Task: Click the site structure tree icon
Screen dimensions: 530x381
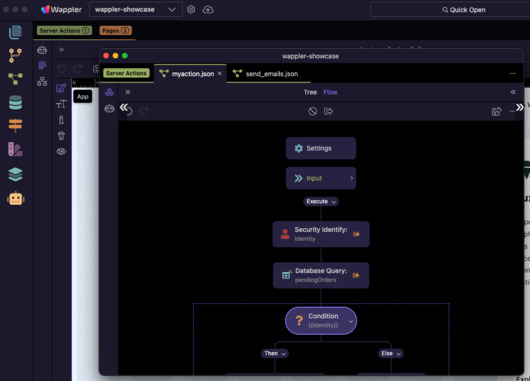Action: pos(42,81)
